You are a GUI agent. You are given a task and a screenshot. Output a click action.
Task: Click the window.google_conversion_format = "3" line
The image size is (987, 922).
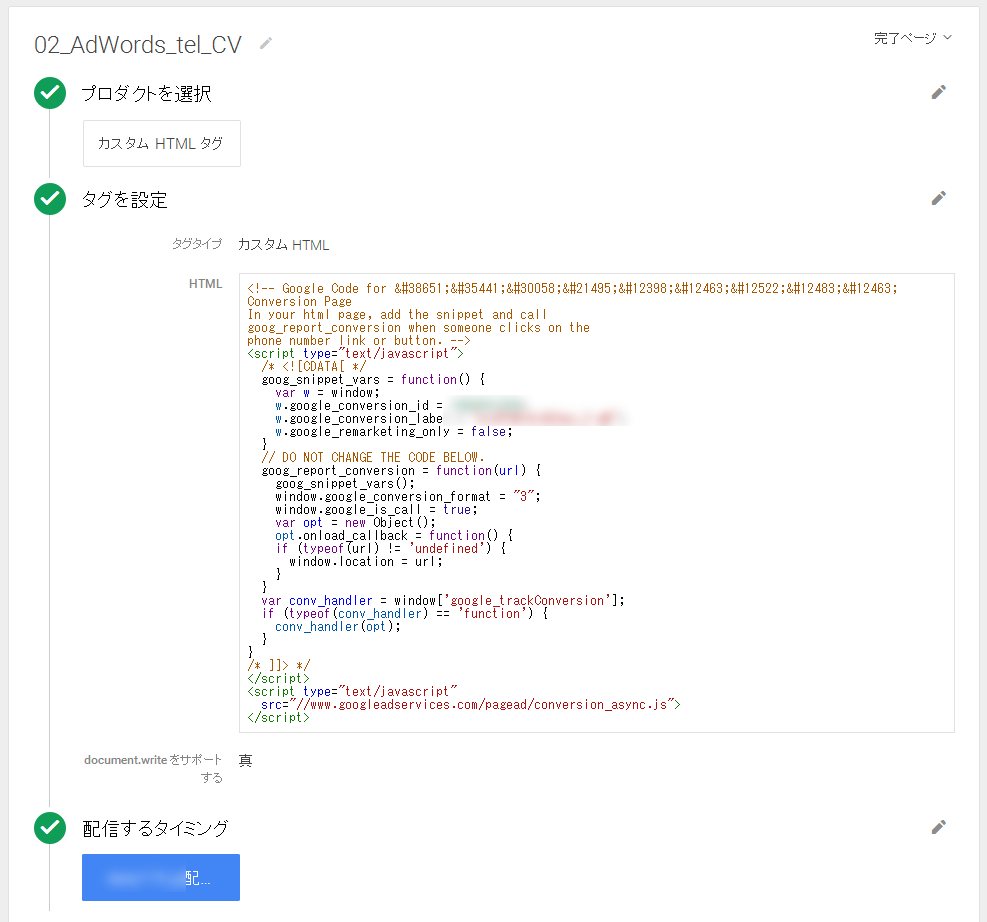pos(408,497)
